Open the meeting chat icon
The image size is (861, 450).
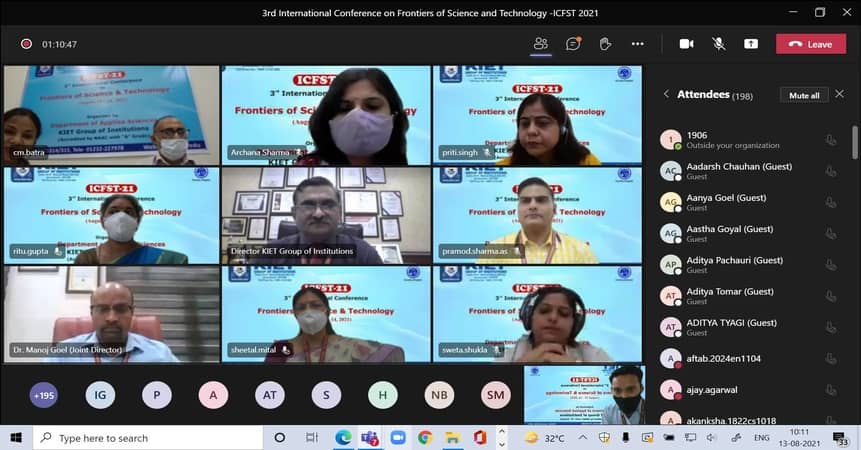(x=573, y=44)
